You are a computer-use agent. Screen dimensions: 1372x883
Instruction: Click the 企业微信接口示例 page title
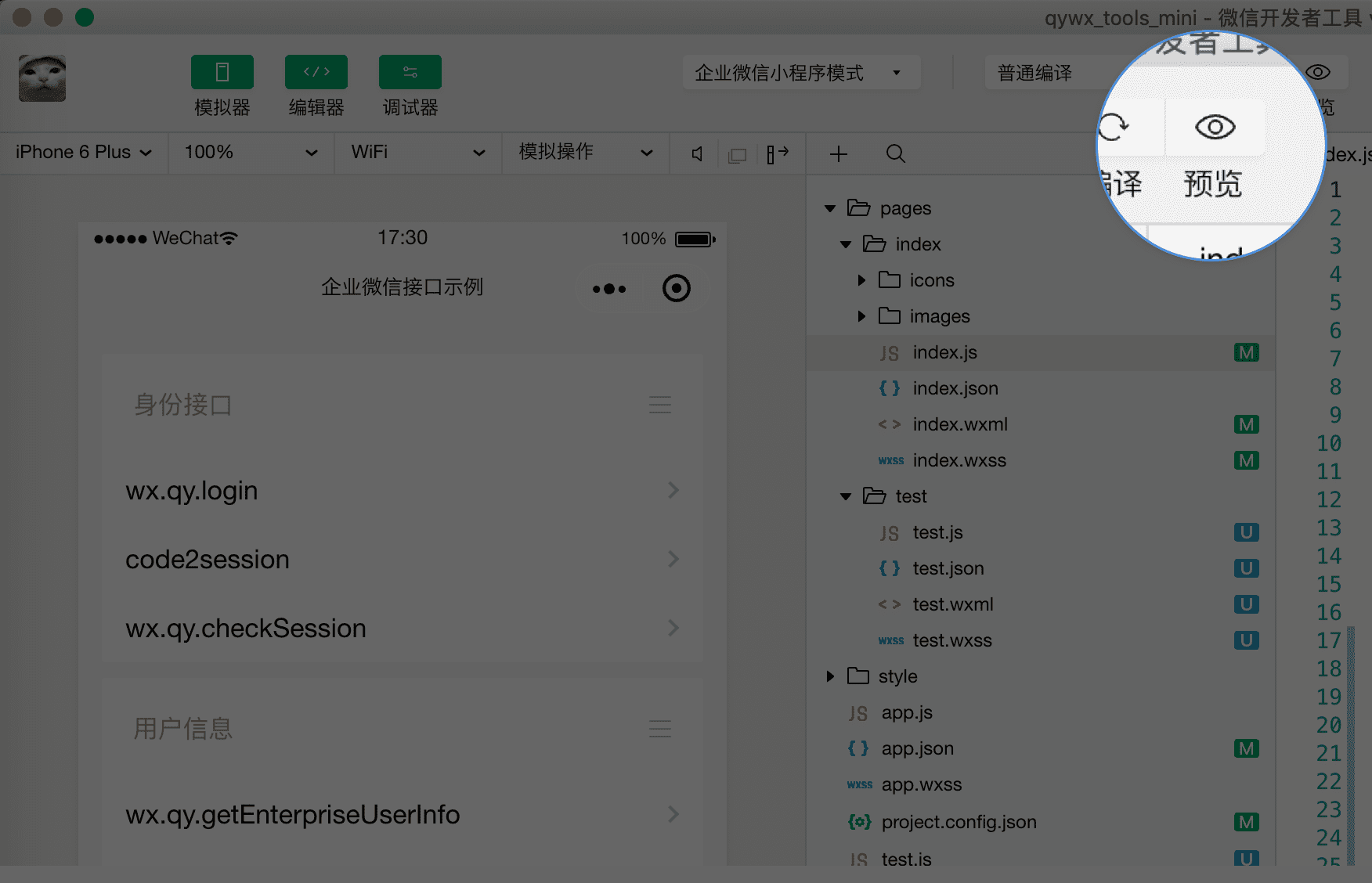402,287
